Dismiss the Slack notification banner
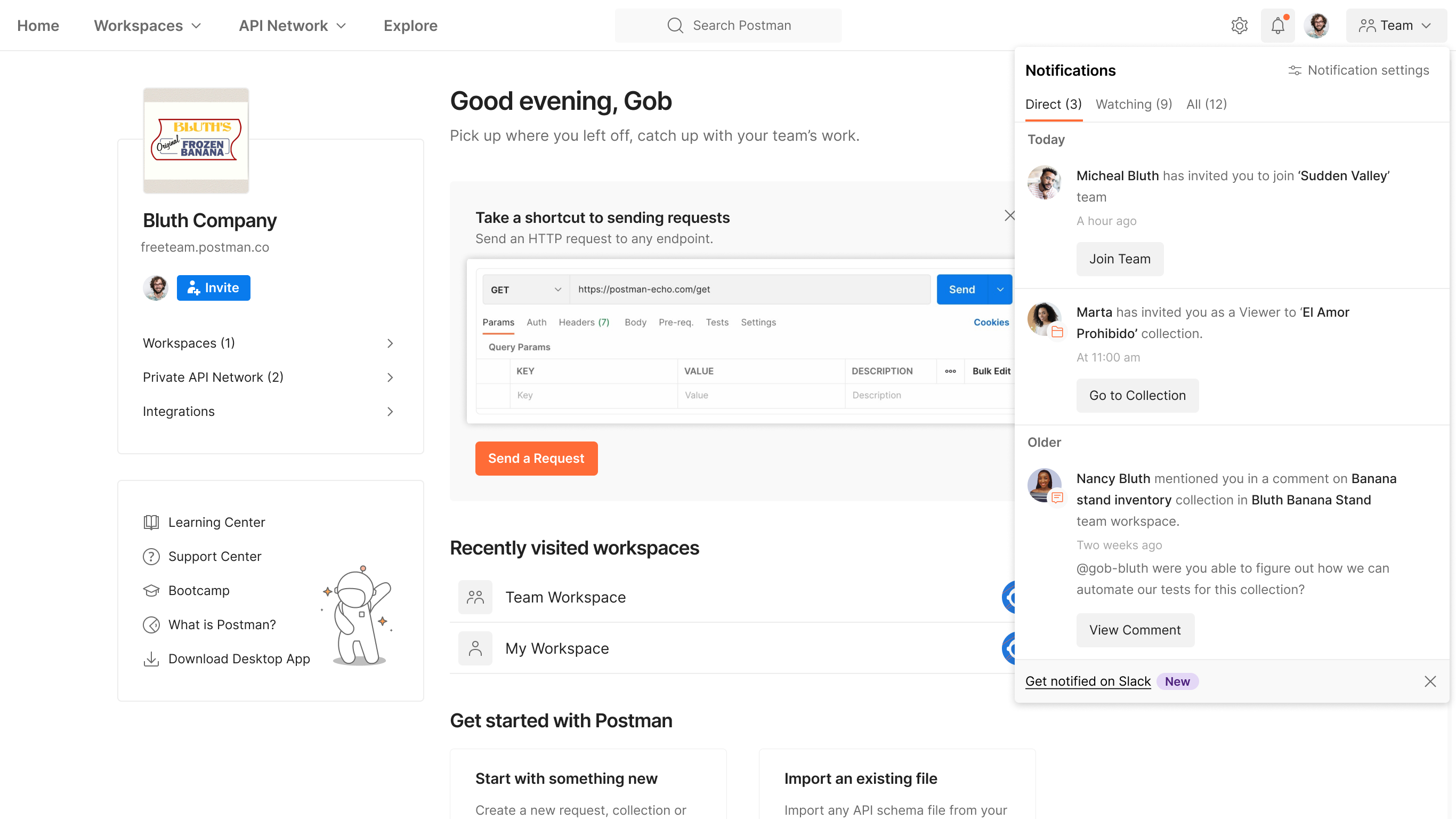 [x=1430, y=681]
